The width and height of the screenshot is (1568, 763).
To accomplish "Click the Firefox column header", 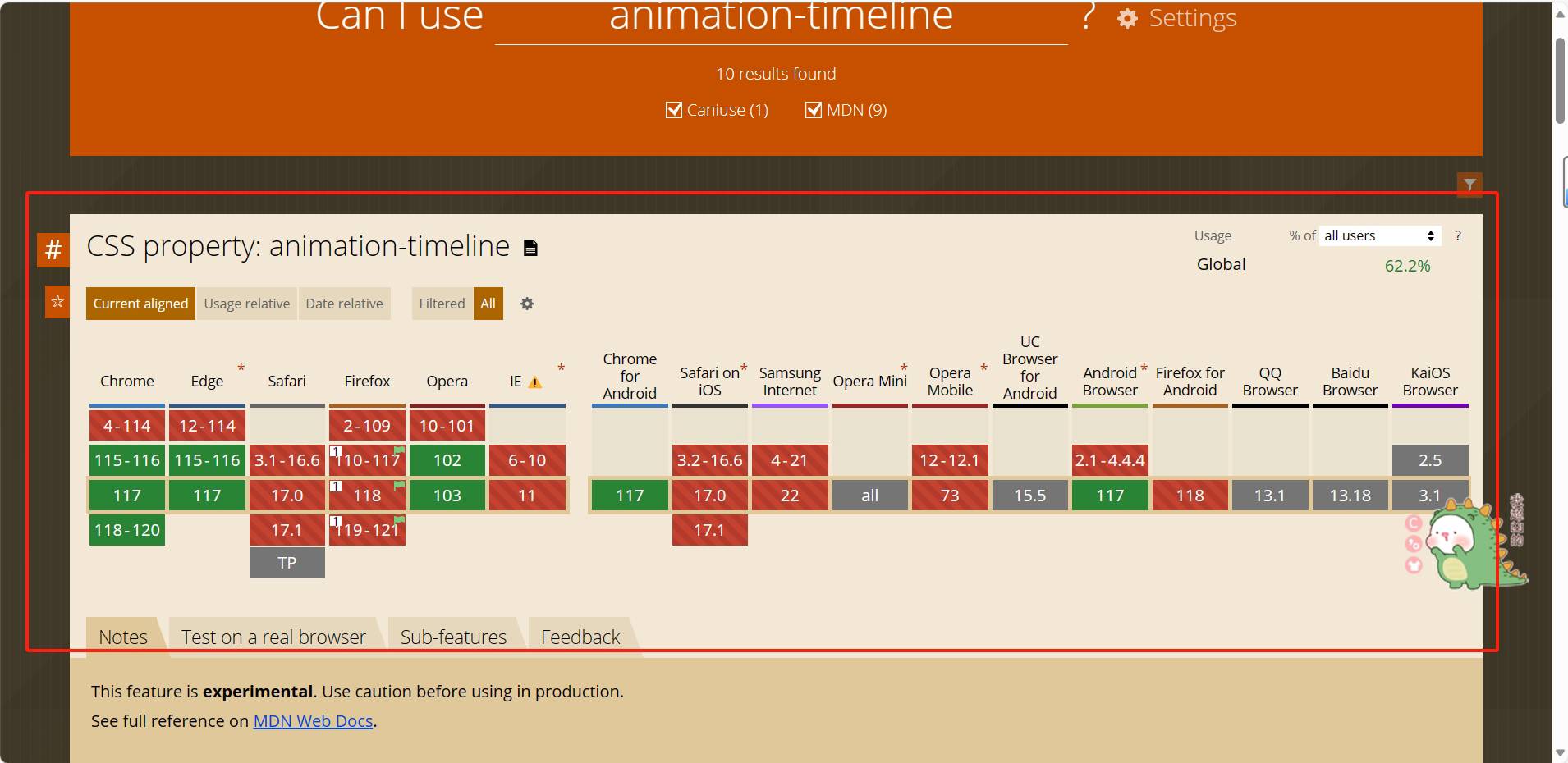I will (x=367, y=381).
